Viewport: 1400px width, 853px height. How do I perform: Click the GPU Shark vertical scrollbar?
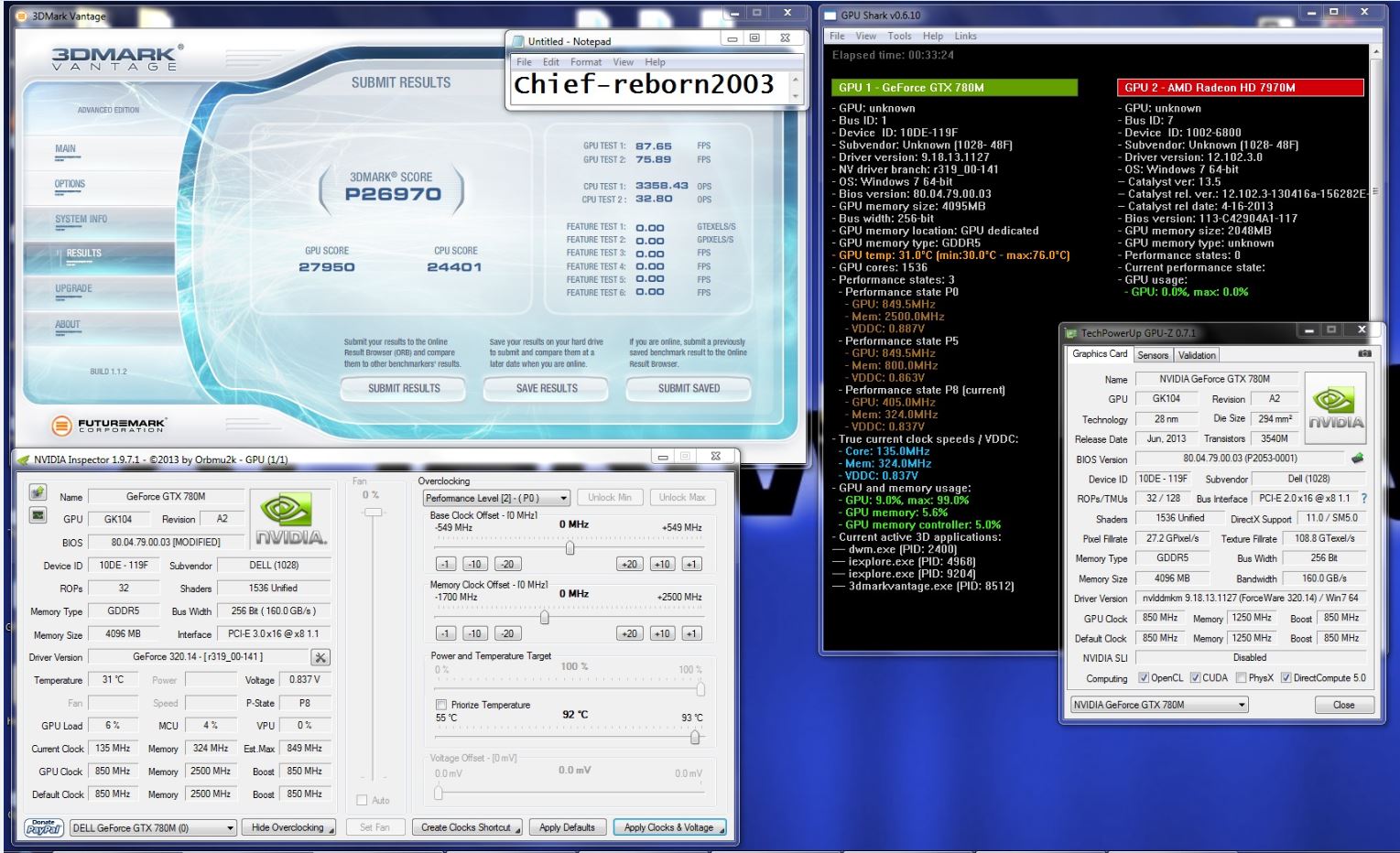(1374, 348)
